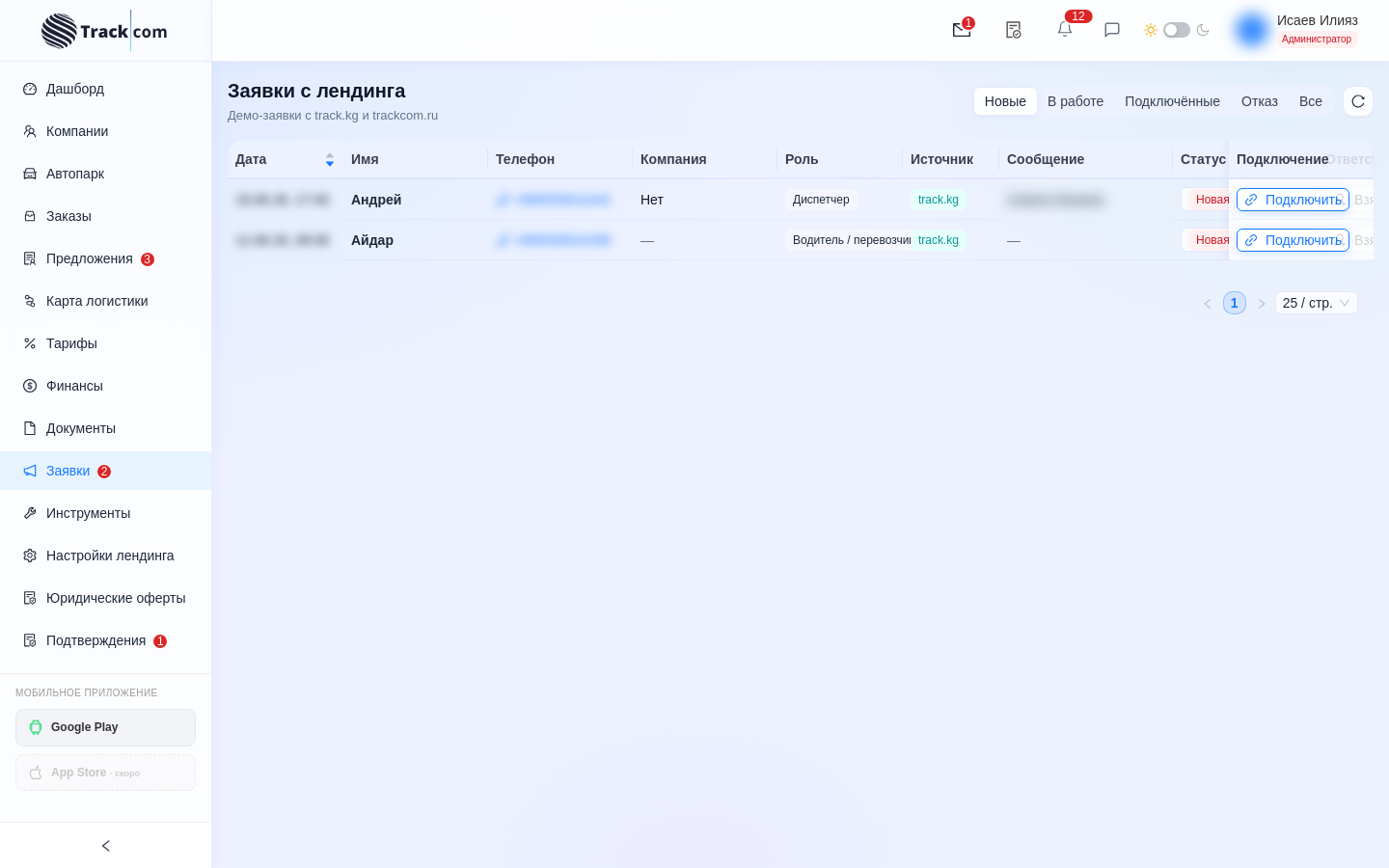Click user name Исаев Илияз
This screenshot has height=868, width=1389.
(x=1318, y=20)
